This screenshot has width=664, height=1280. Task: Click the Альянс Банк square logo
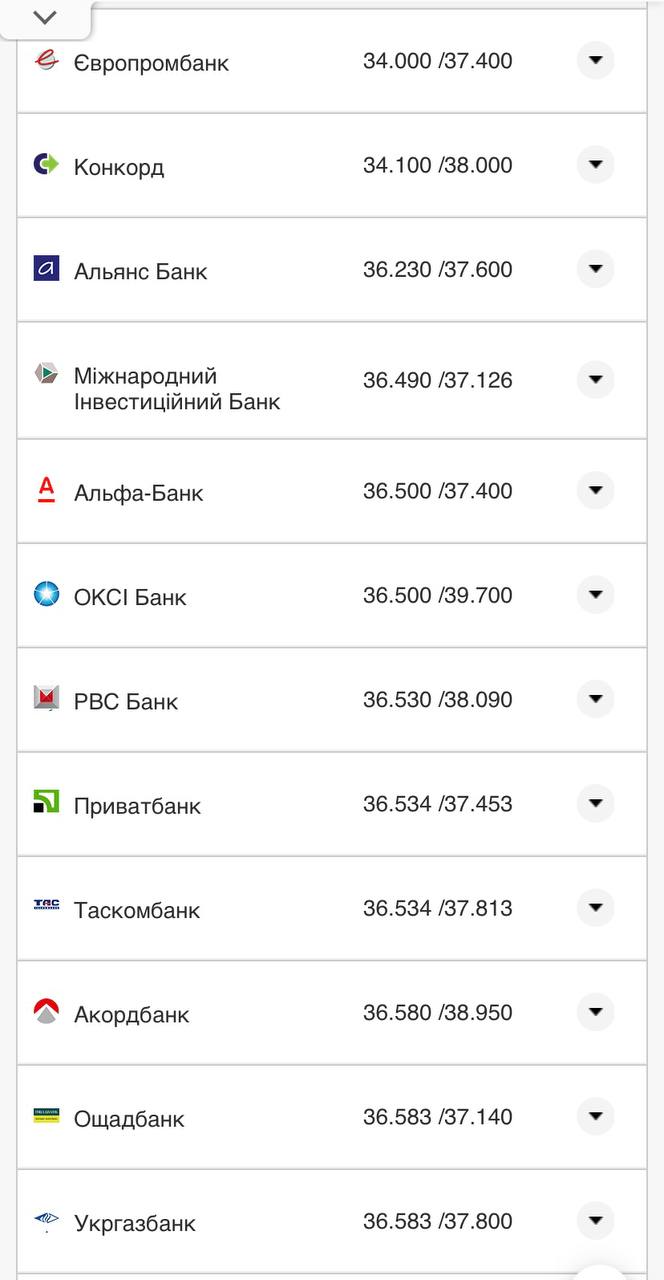tap(44, 269)
